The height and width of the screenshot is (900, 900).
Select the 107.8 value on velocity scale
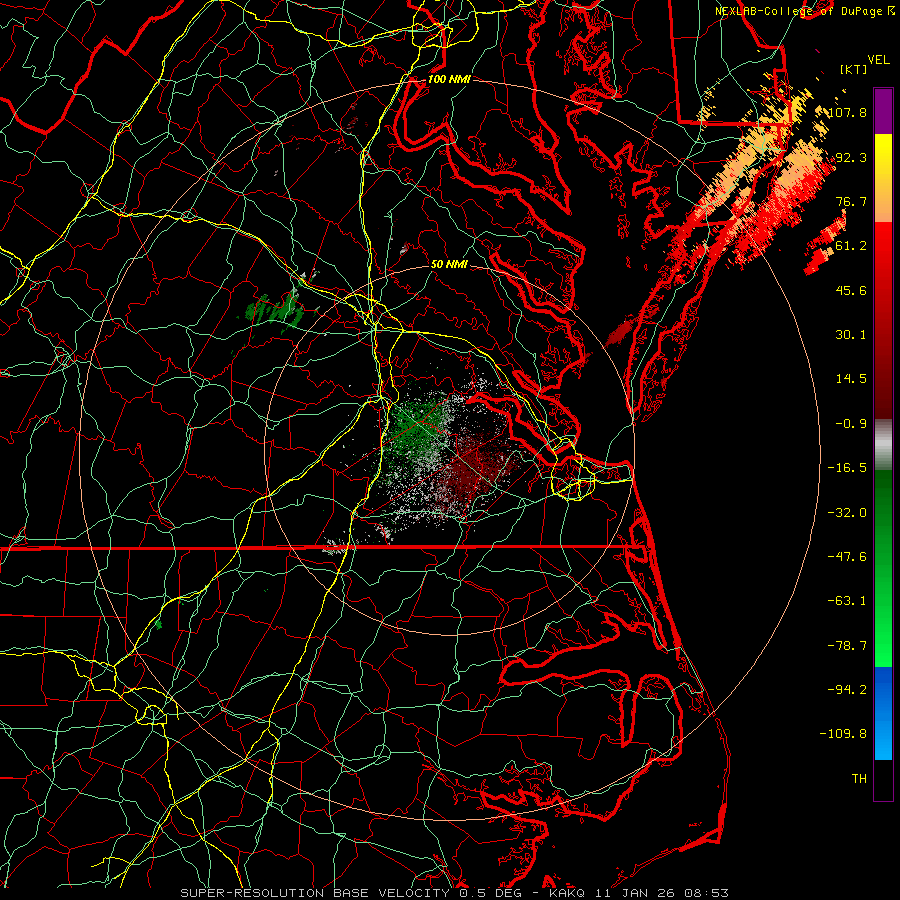coord(847,112)
